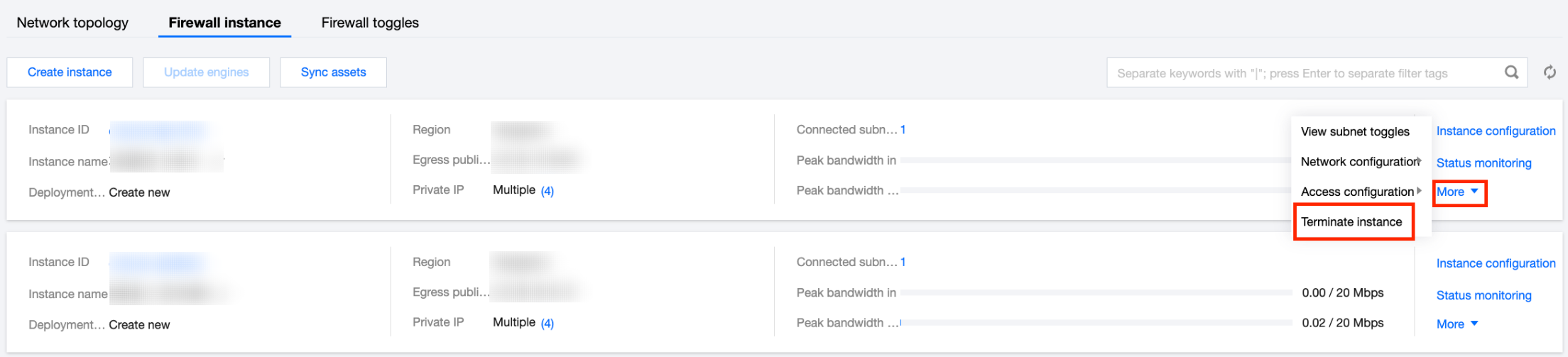Open first instance's Instance configuration link
The image size is (1568, 357).
(1496, 131)
